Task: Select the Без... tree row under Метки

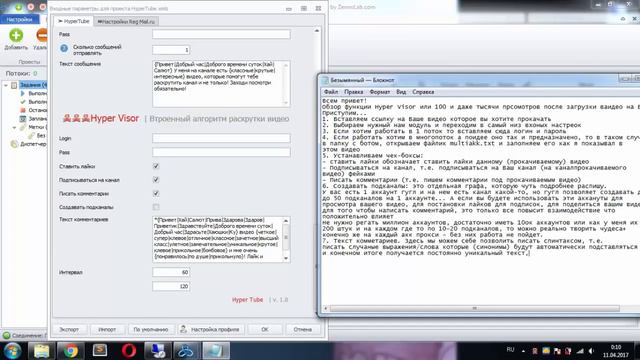Action: [38, 136]
